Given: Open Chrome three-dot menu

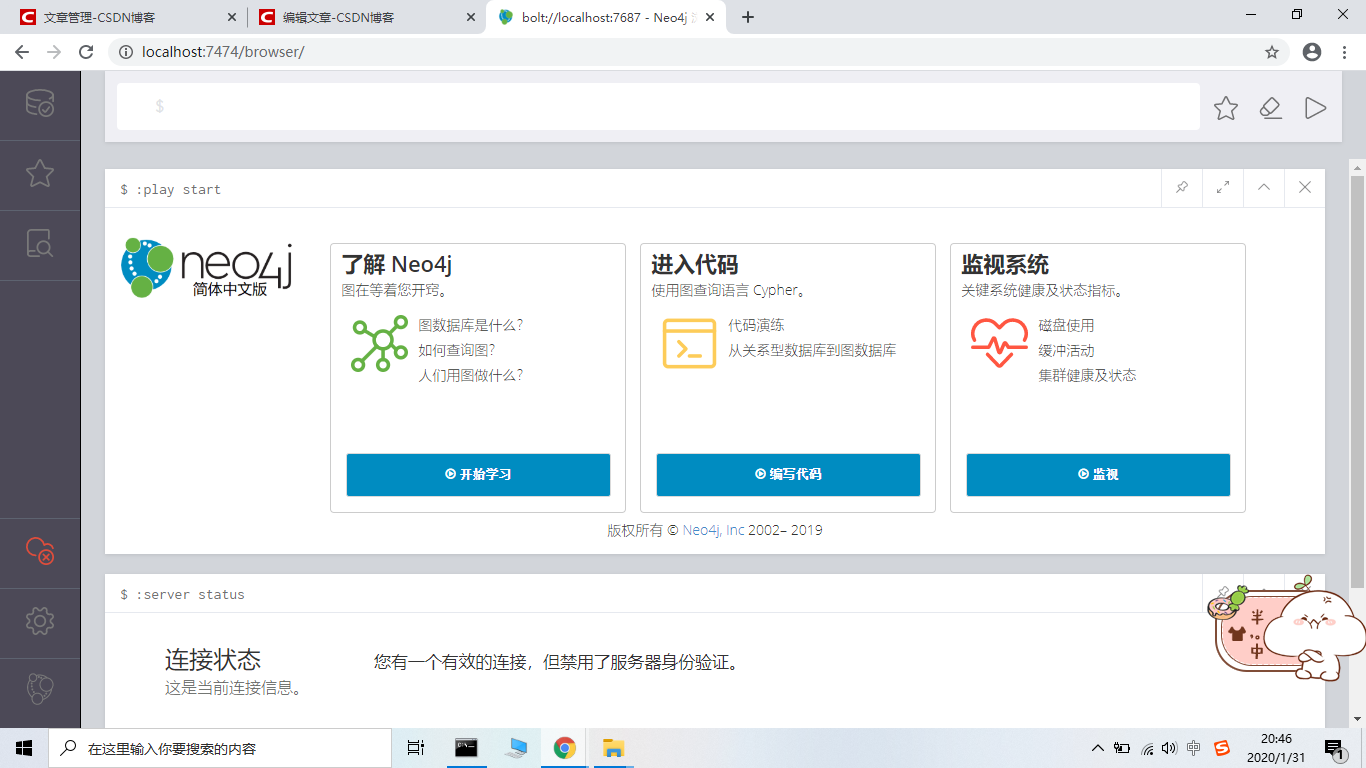Looking at the screenshot, I should click(x=1345, y=52).
